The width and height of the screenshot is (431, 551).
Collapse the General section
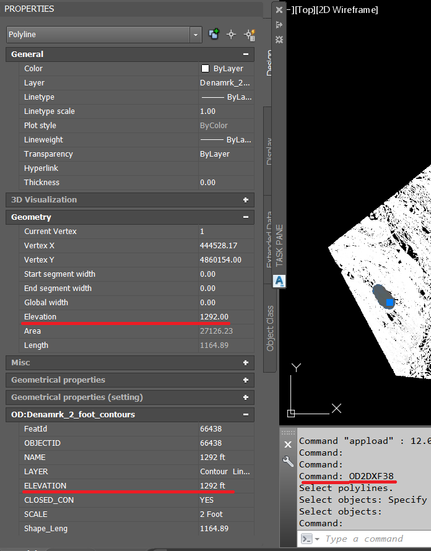[x=246, y=54]
